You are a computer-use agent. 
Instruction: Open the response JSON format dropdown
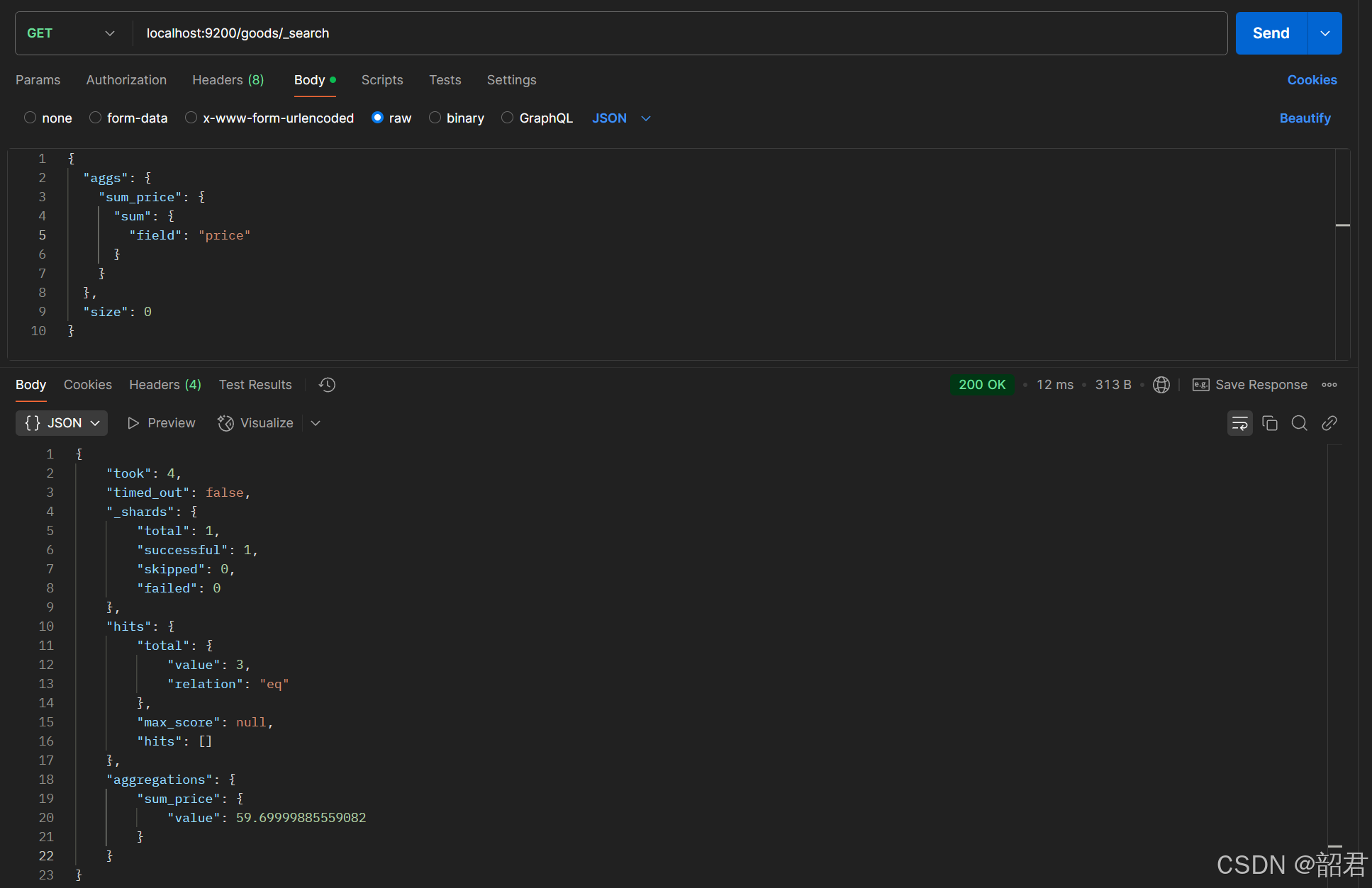62,423
